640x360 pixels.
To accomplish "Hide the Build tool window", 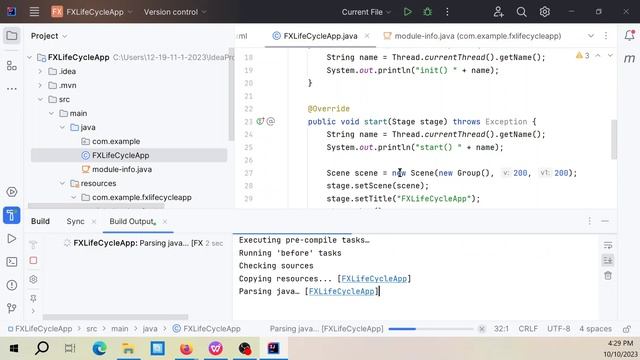I will pos(605,221).
